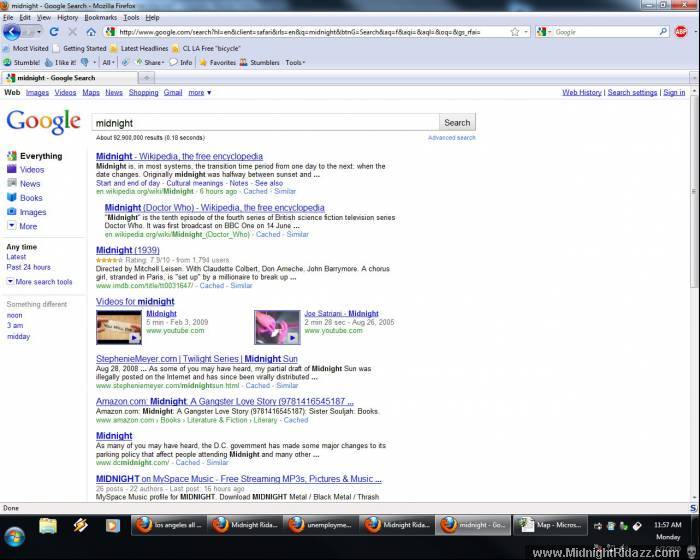Go to the home page icon

tap(91, 32)
